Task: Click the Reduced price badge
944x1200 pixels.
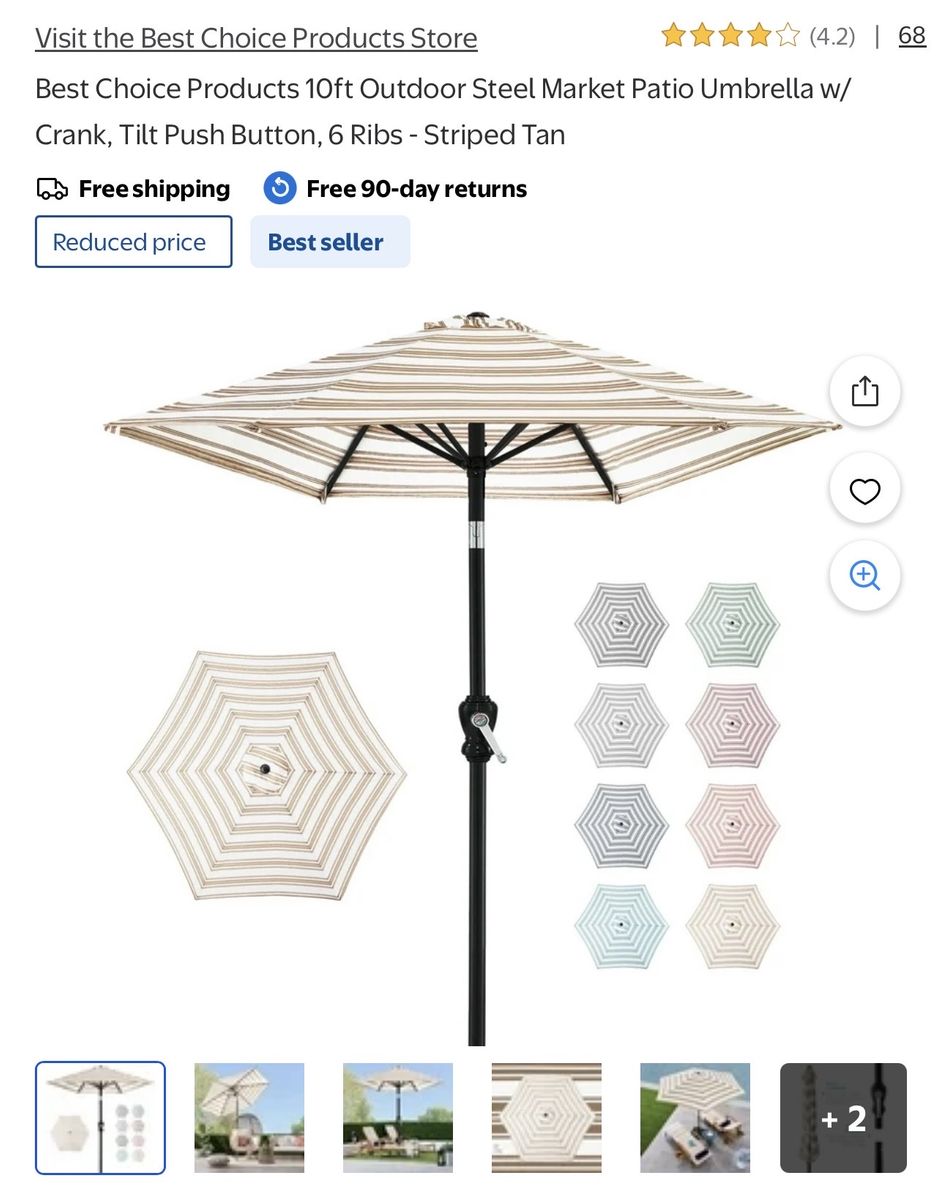Action: coord(134,242)
